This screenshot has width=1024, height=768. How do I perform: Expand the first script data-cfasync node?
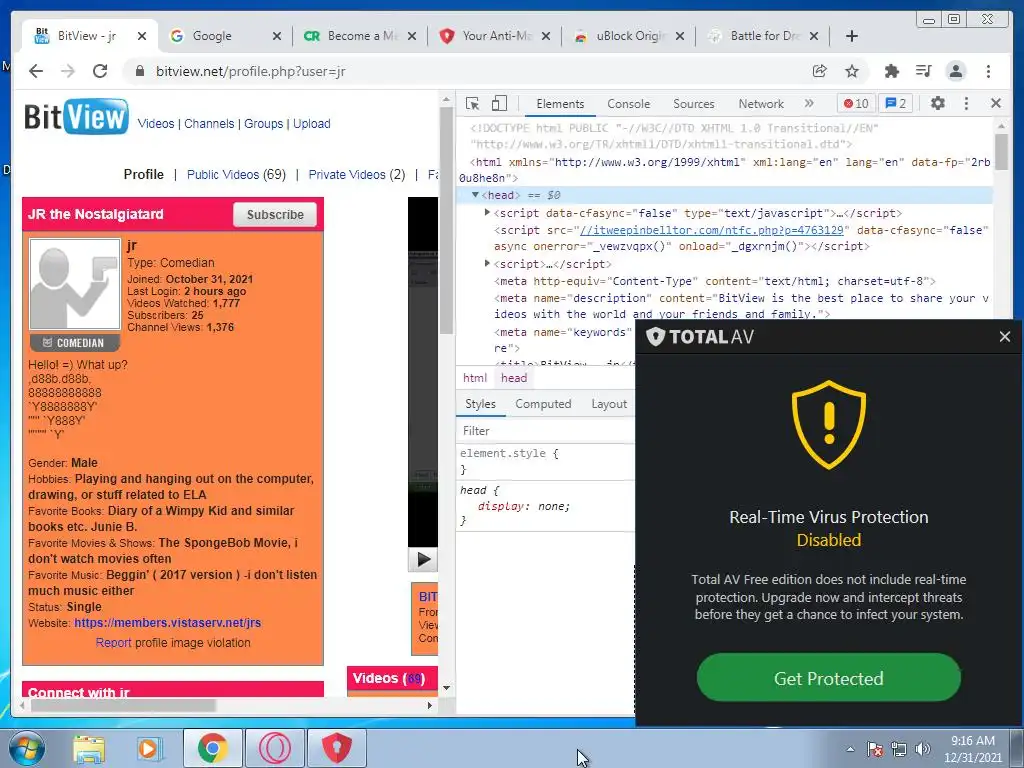[x=487, y=212]
